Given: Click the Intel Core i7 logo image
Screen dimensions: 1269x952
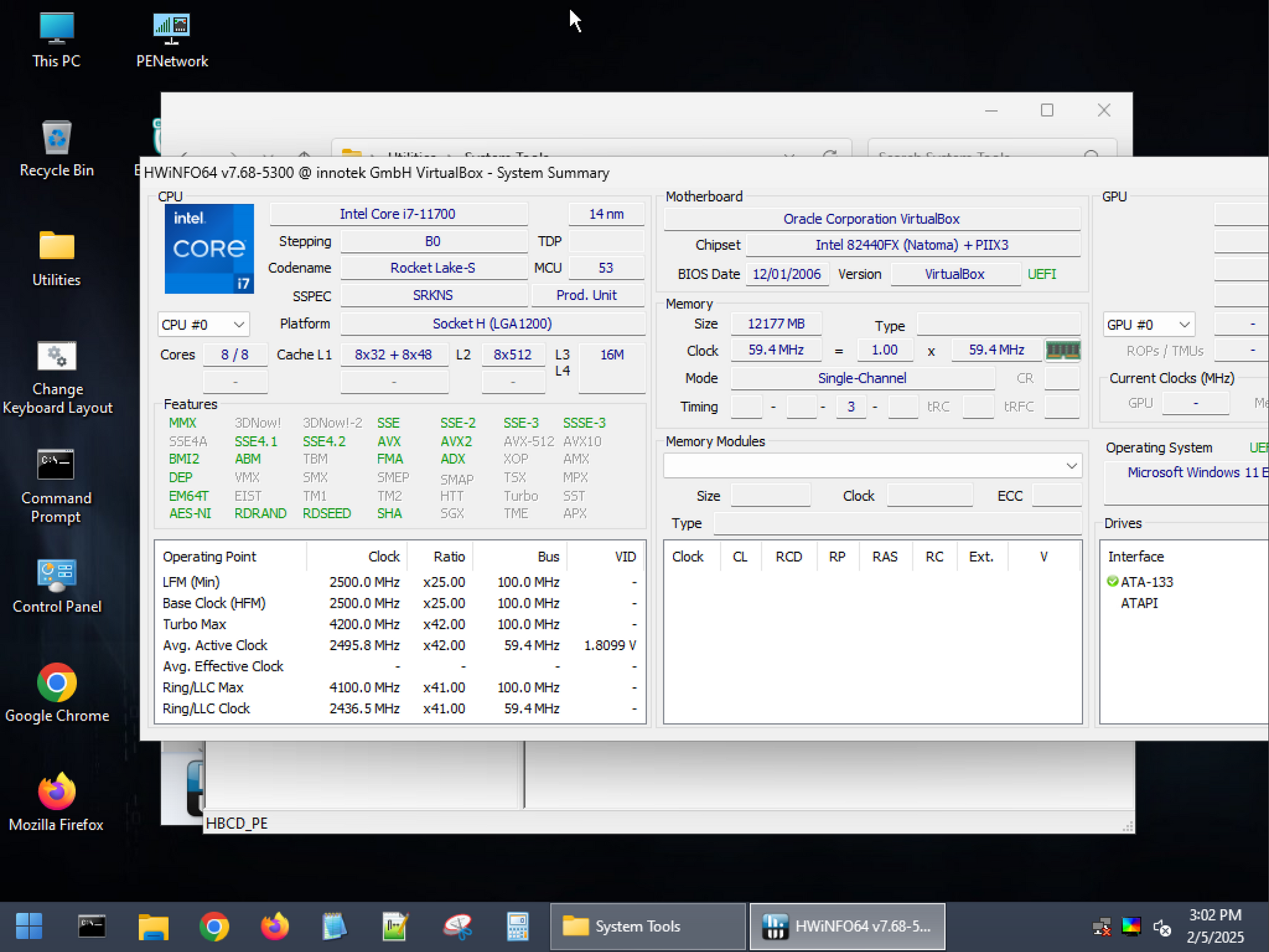Looking at the screenshot, I should point(209,248).
